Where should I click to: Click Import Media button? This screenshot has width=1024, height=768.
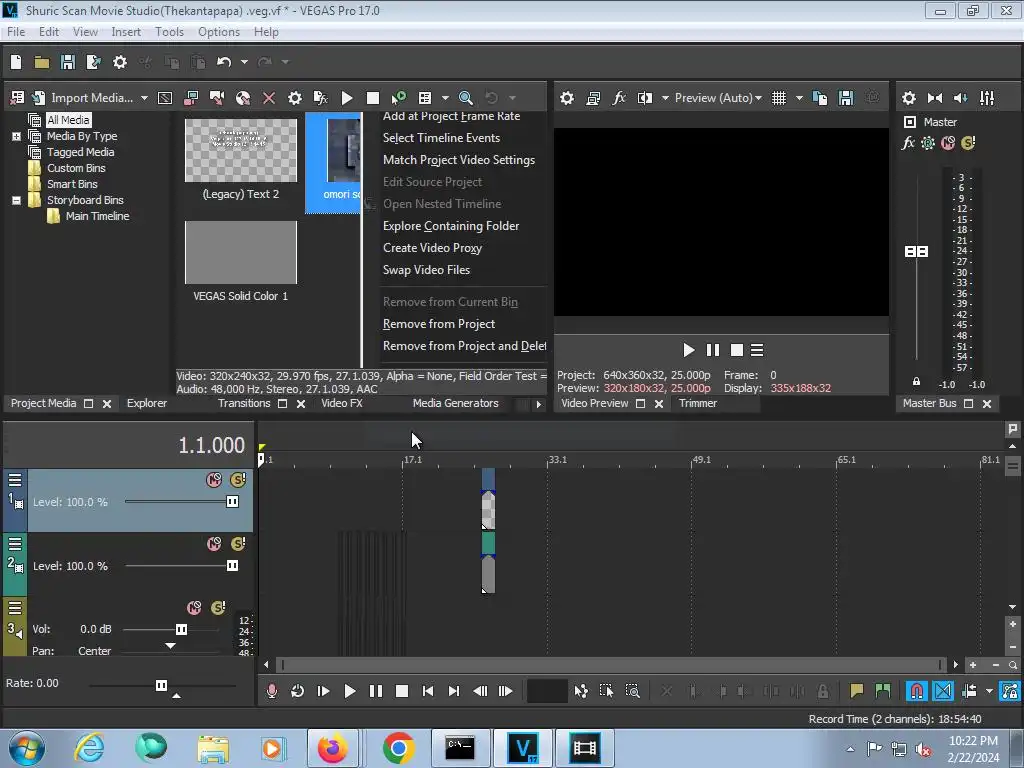click(92, 98)
